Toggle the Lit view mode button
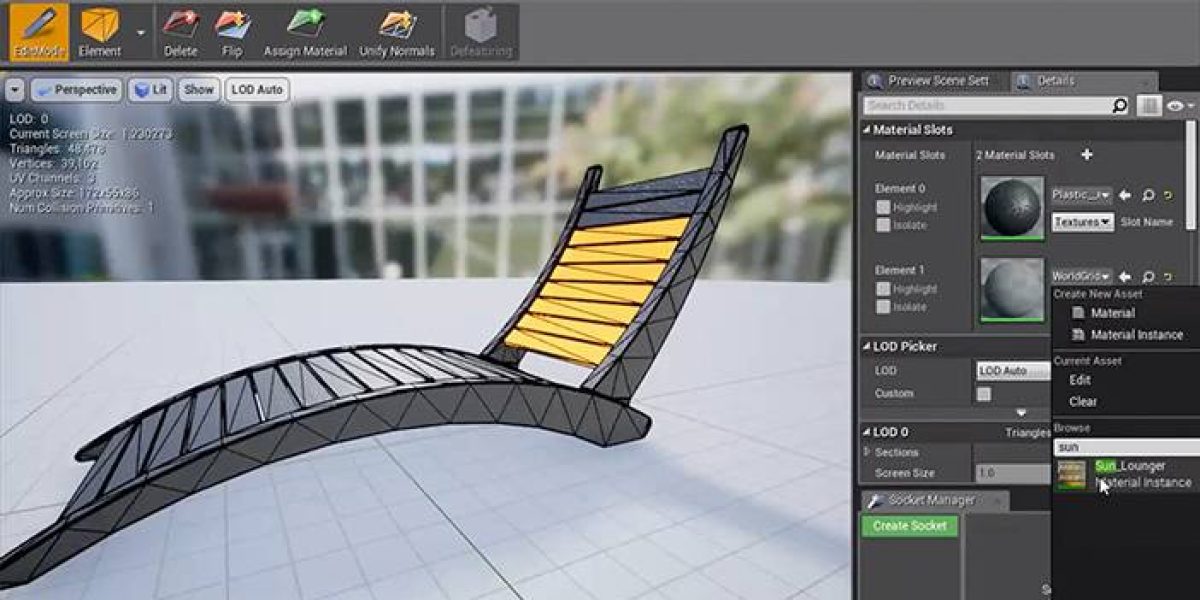 [x=149, y=90]
